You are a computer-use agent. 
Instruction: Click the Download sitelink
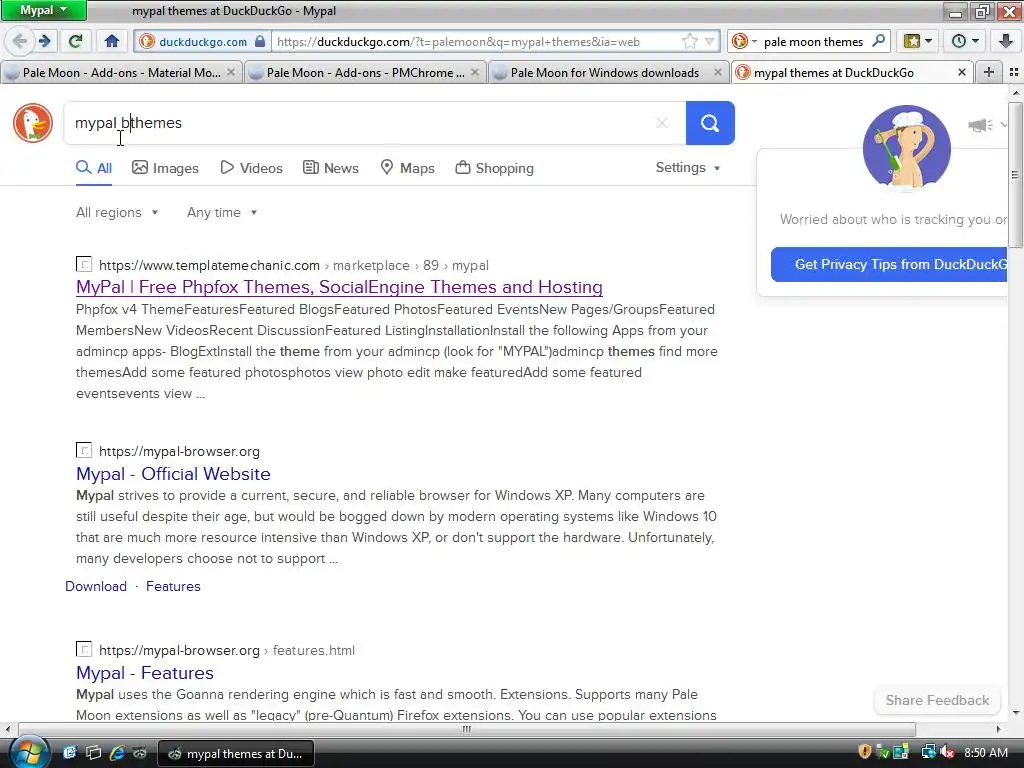tap(96, 586)
